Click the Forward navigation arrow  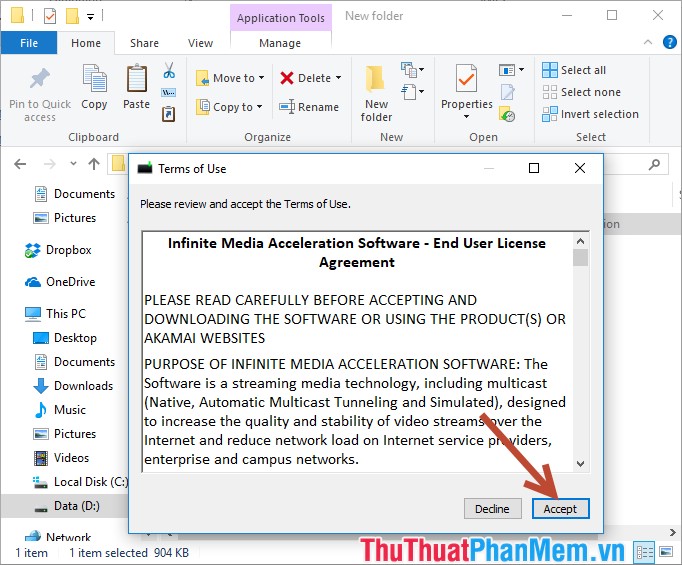click(50, 164)
